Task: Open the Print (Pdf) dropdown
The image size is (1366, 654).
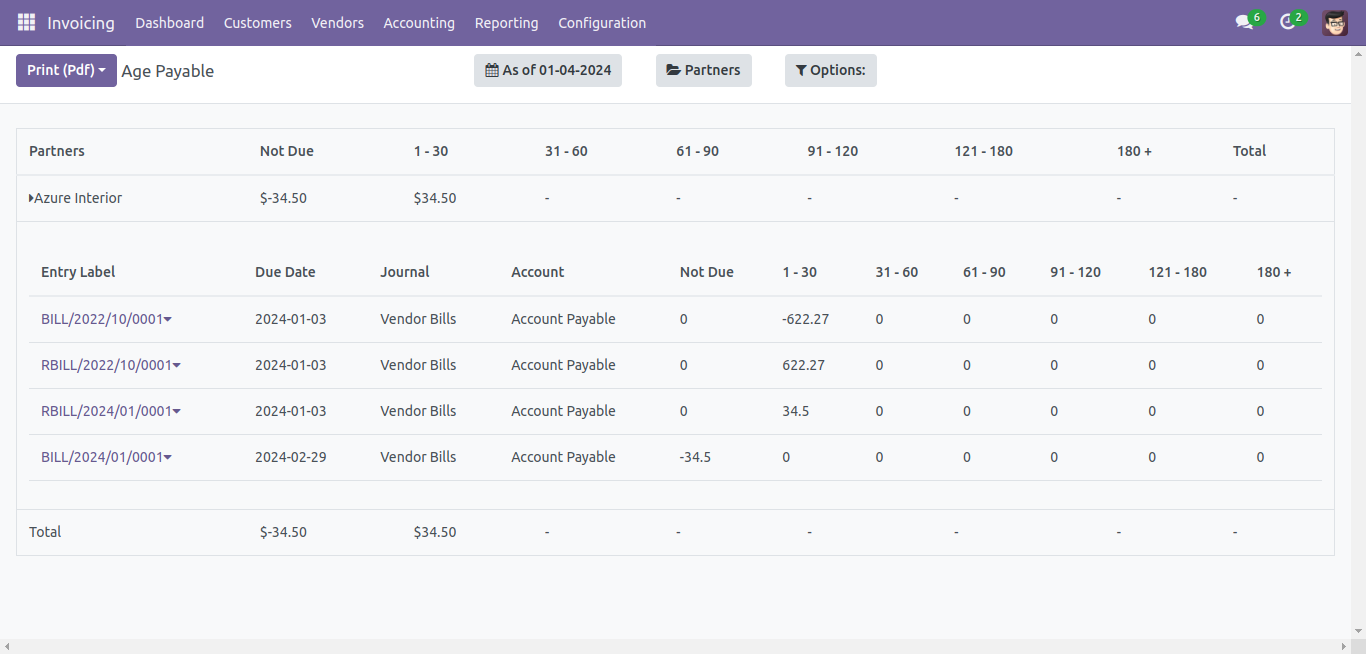Action: (66, 70)
